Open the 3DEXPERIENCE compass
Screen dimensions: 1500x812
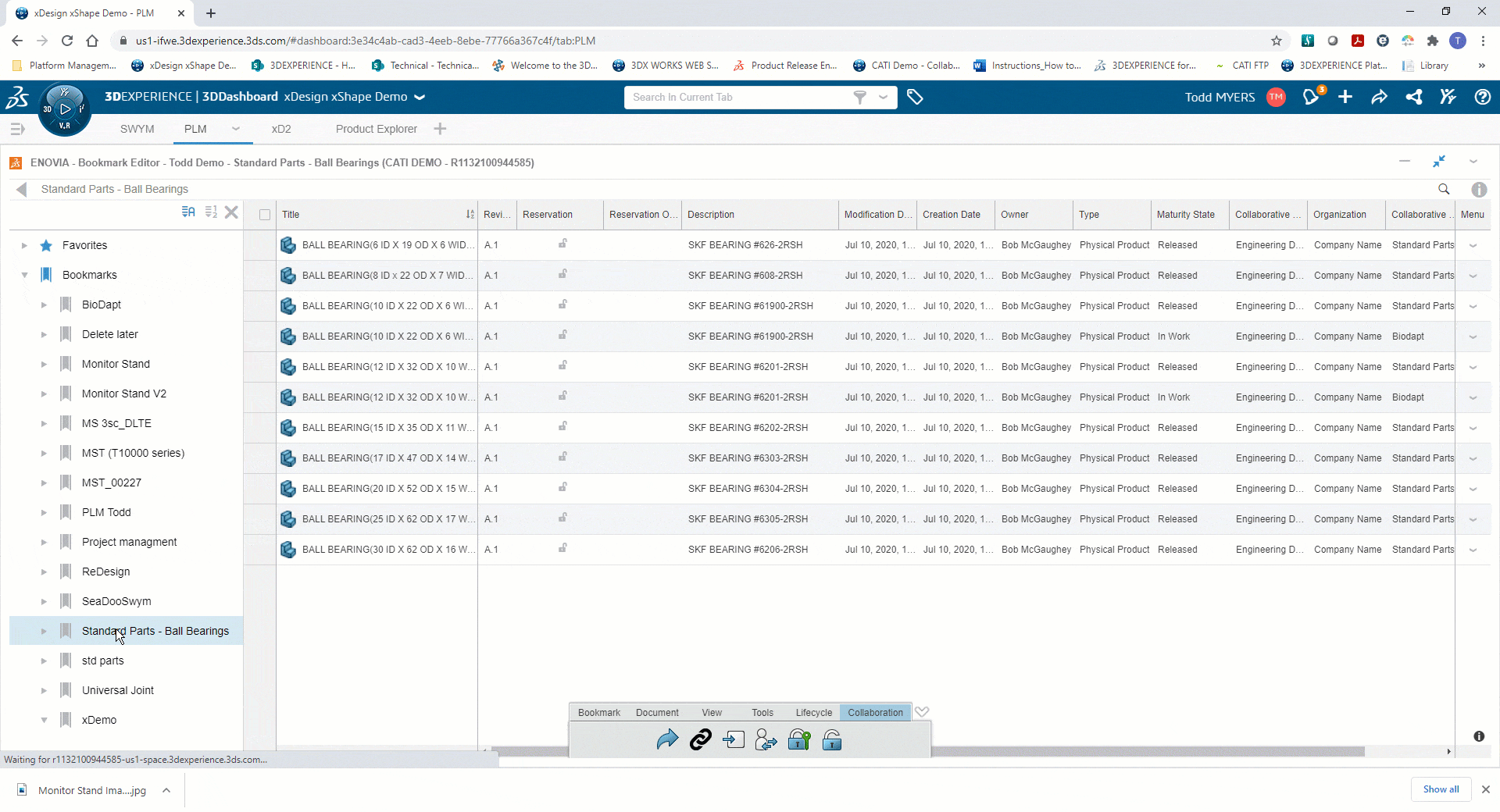tap(64, 109)
